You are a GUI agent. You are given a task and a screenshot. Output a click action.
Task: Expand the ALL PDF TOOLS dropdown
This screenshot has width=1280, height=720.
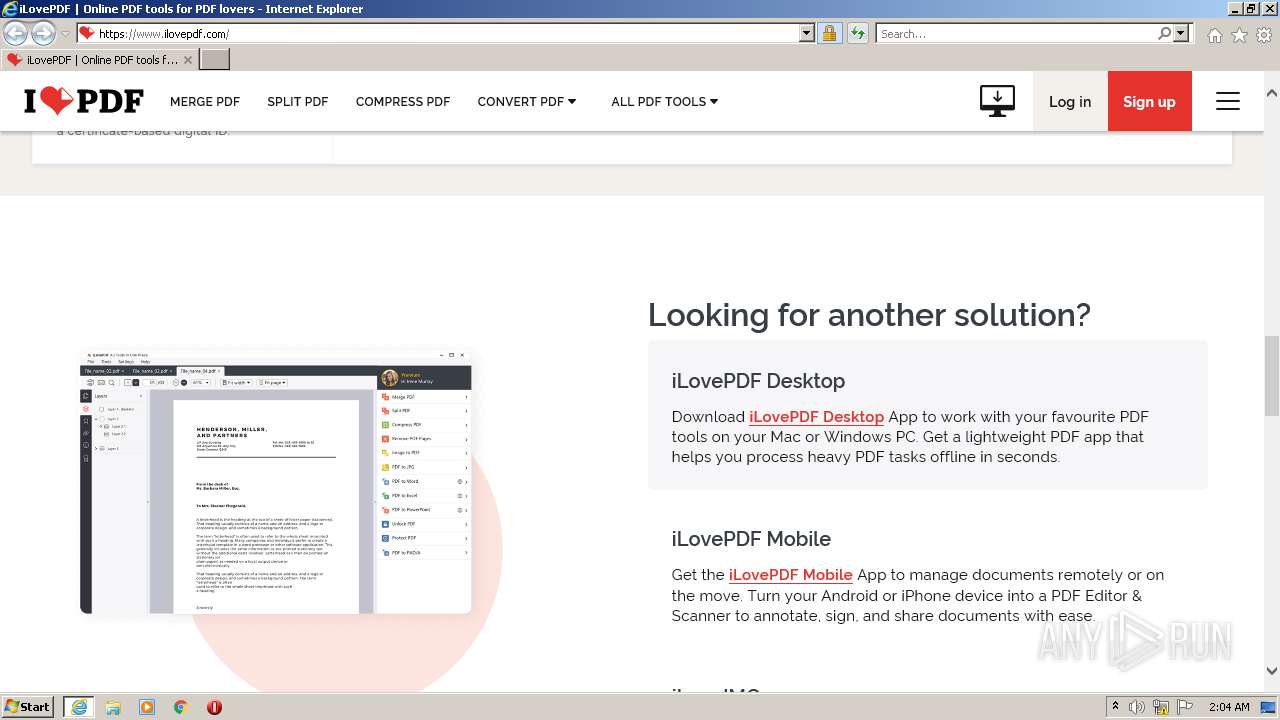[x=665, y=102]
